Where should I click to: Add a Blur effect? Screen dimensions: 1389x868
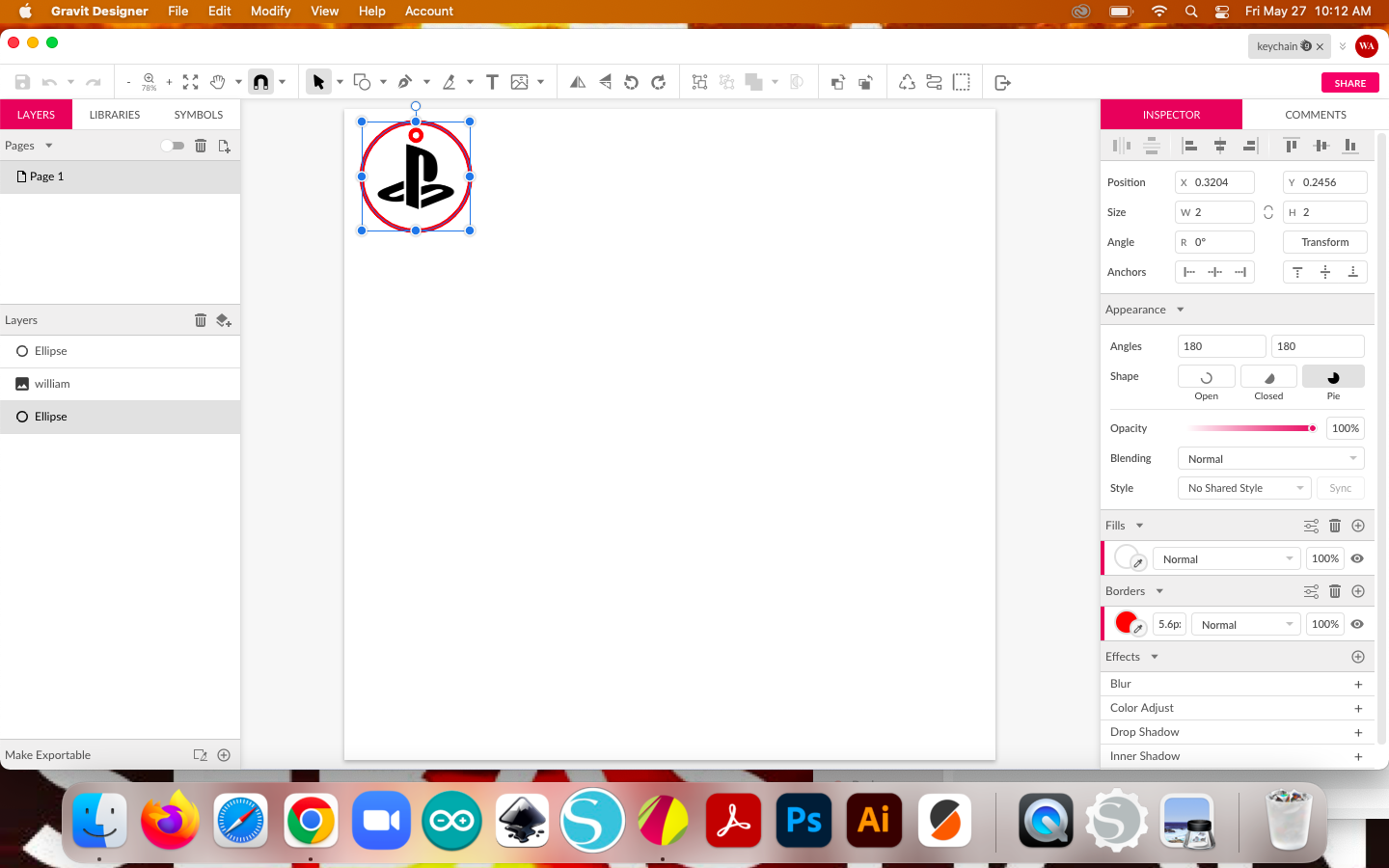1358,685
